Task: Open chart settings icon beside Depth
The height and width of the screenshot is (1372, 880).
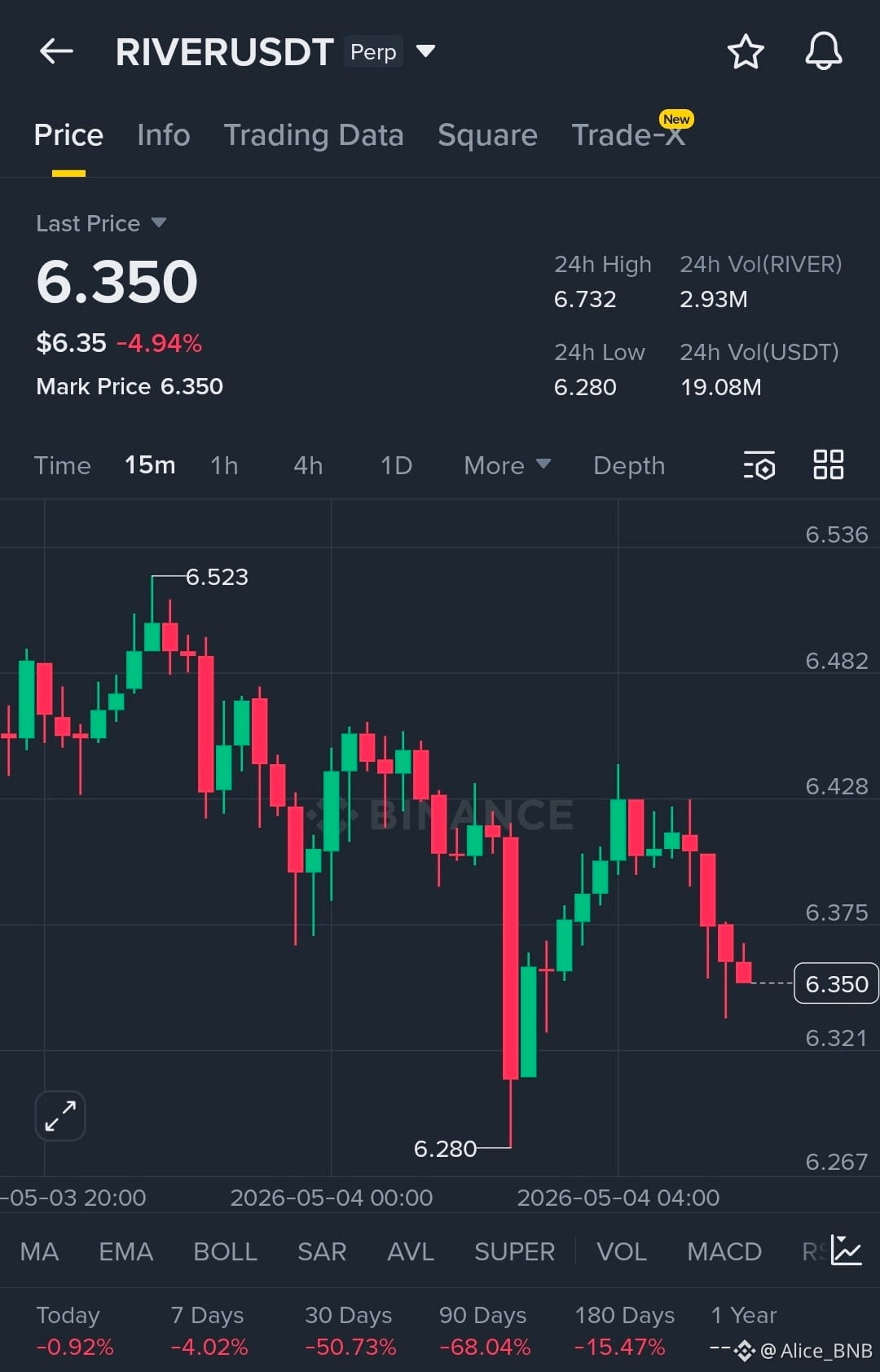Action: 759,465
